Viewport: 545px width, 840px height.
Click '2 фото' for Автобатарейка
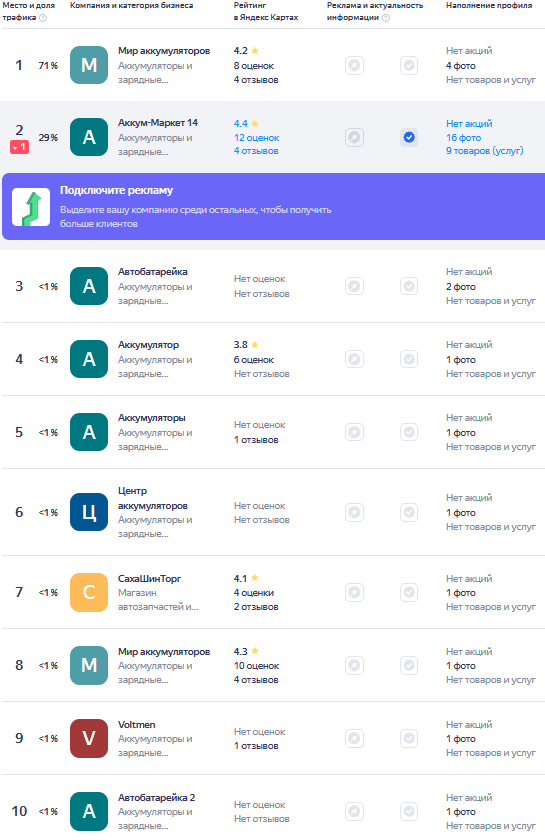(460, 287)
